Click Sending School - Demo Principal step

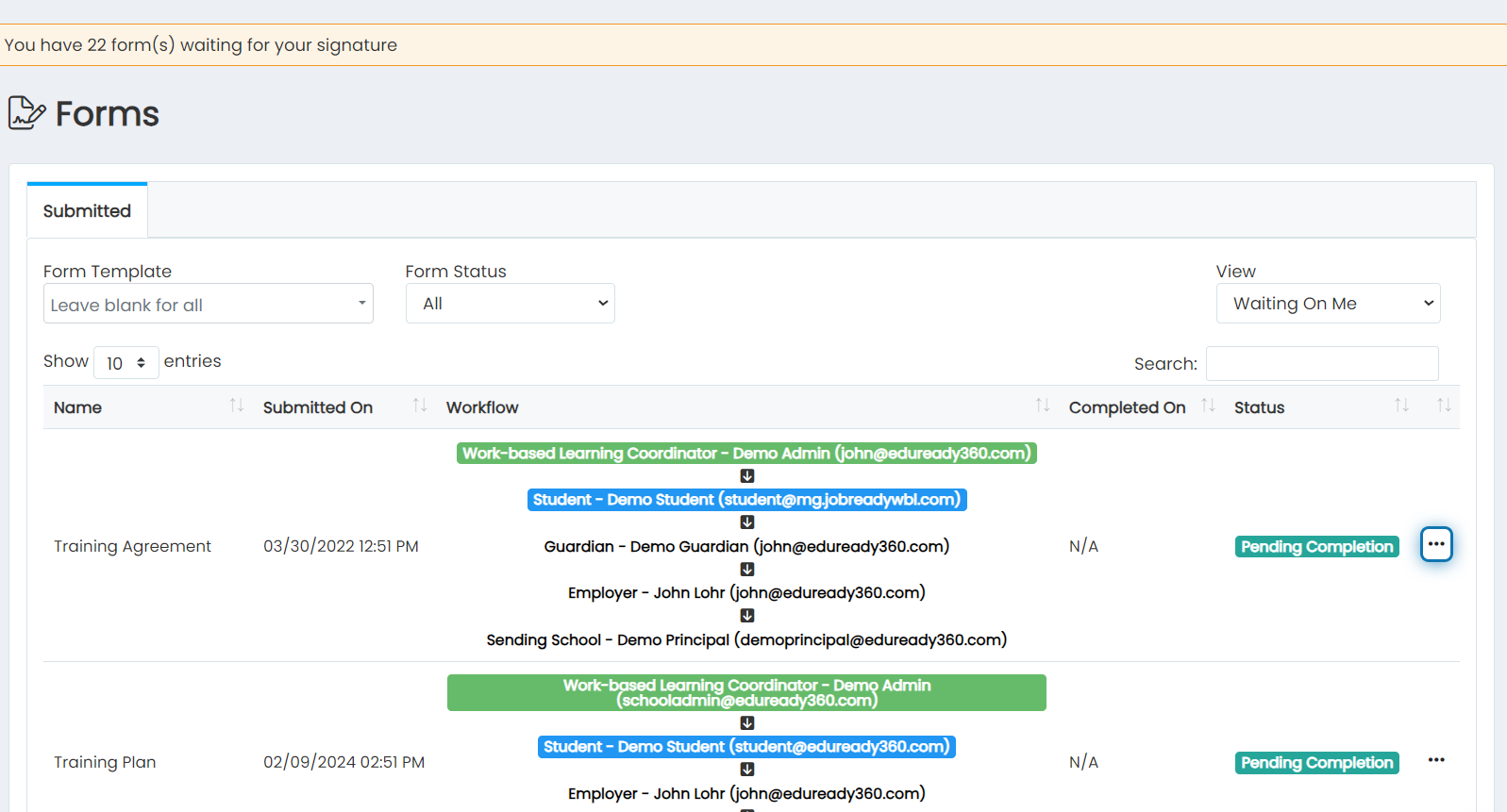(746, 640)
